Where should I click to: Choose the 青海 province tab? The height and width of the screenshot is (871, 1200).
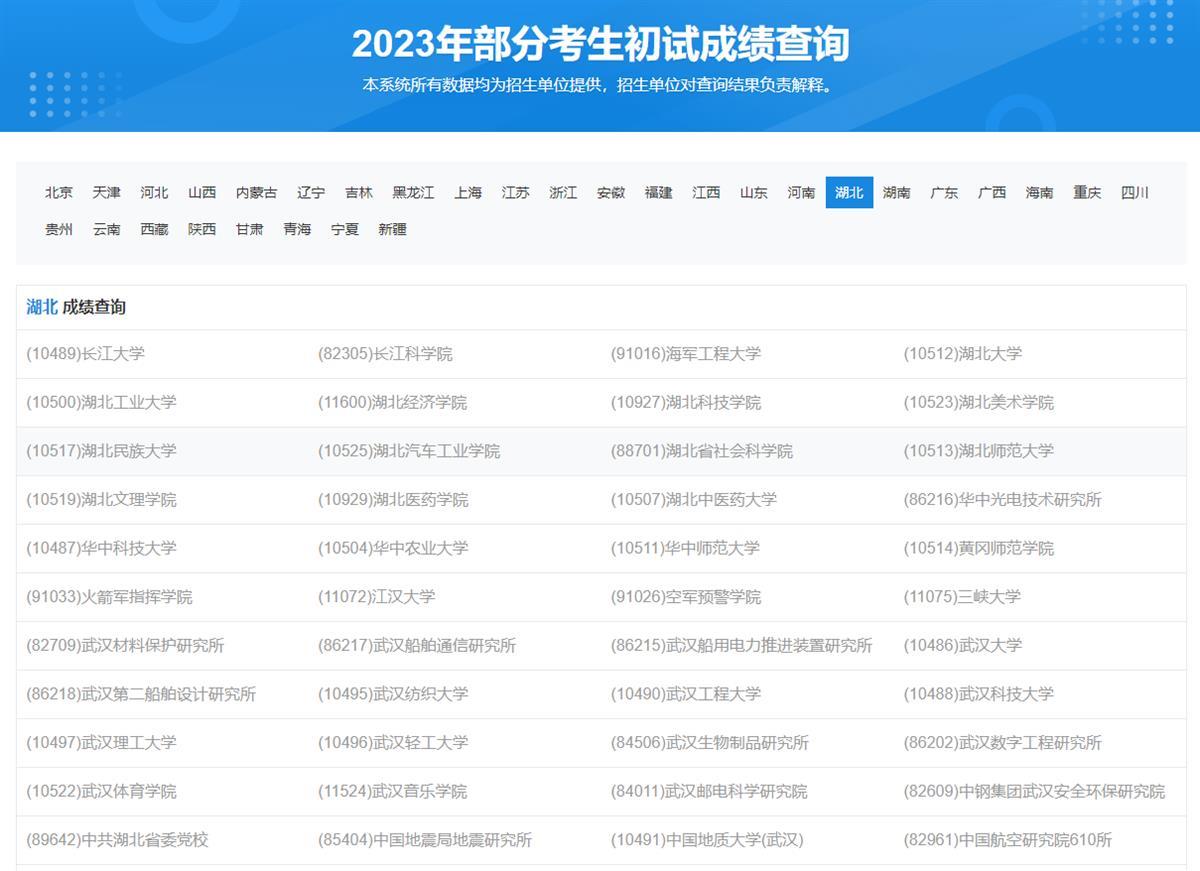298,229
